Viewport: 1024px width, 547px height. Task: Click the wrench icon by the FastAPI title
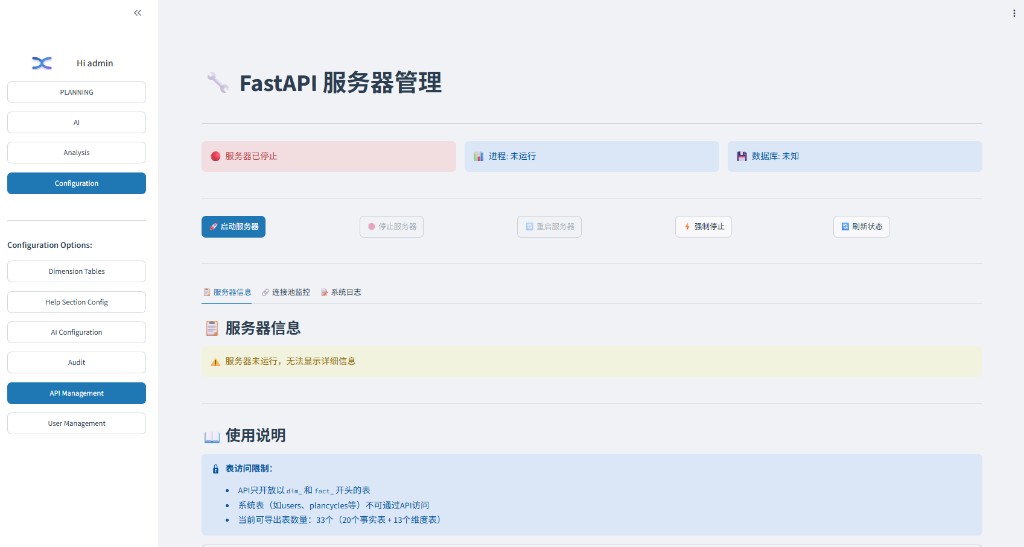coord(217,83)
